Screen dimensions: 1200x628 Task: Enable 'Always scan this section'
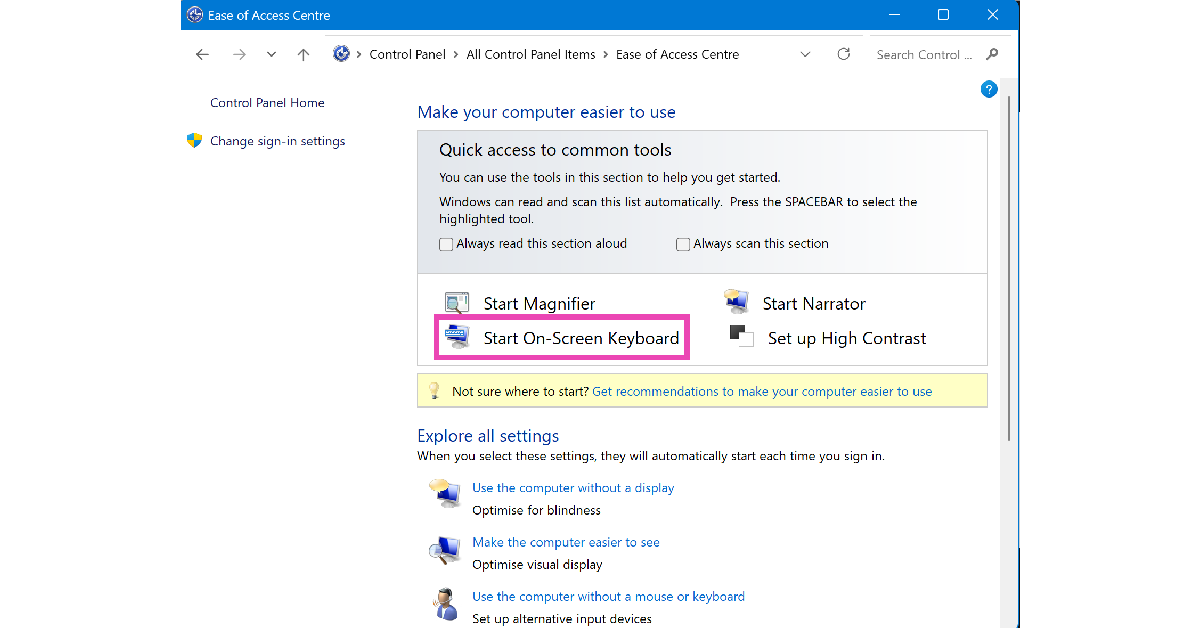(x=683, y=243)
